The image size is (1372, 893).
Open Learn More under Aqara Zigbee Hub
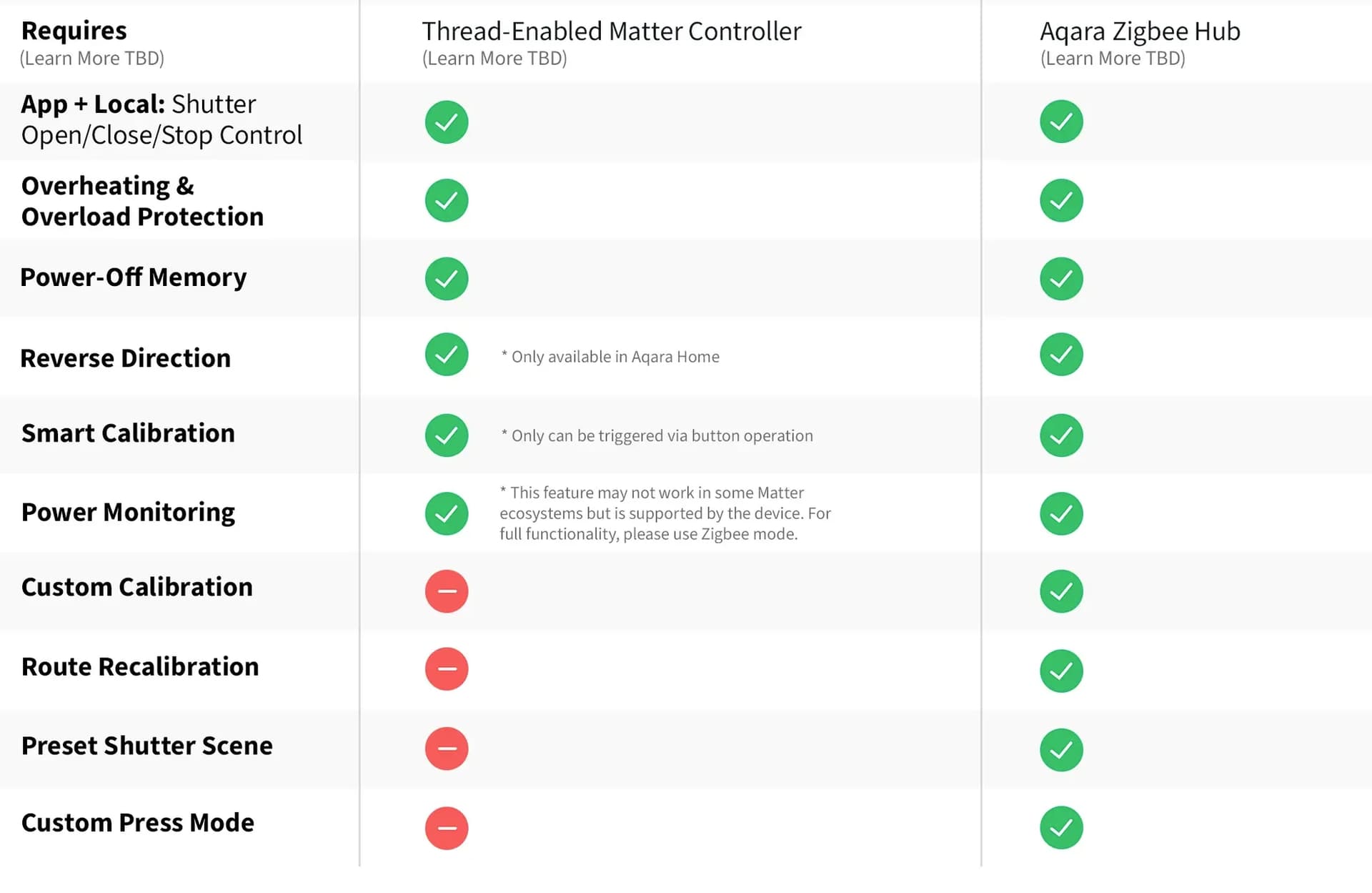click(x=1113, y=59)
